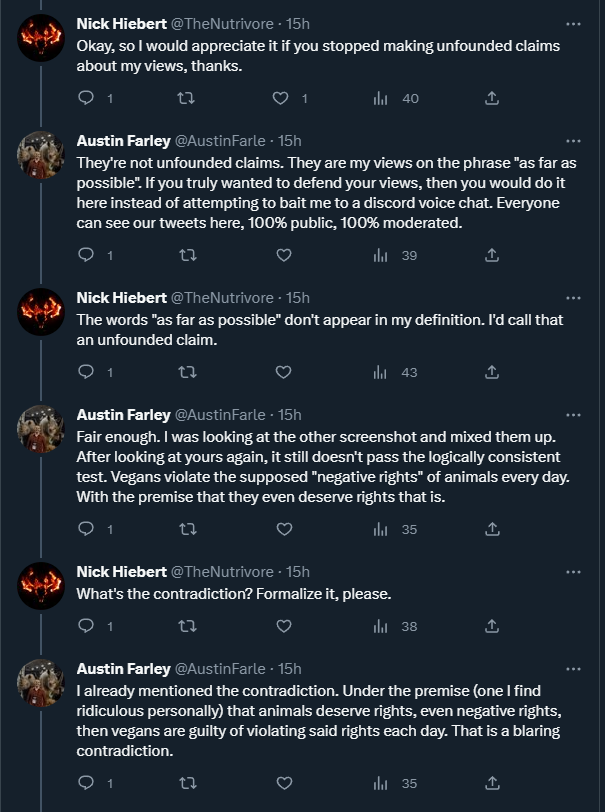Screen dimensions: 605x812
Task: Share Nick's first tweet about unfounded claims
Action: [492, 98]
